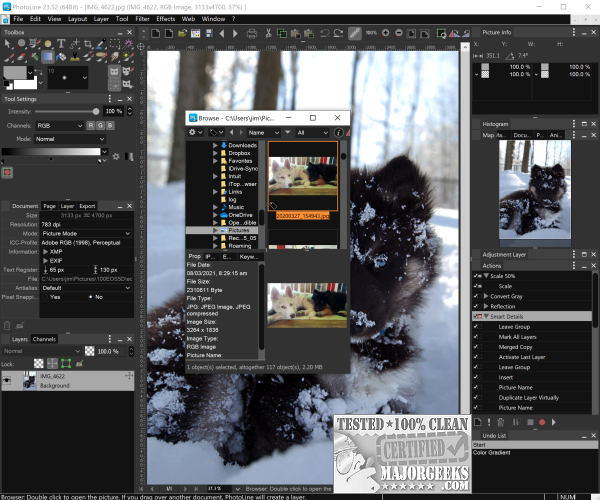Image resolution: width=600 pixels, height=500 pixels.
Task: Expand the Downloads folder in tree
Action: pos(213,146)
